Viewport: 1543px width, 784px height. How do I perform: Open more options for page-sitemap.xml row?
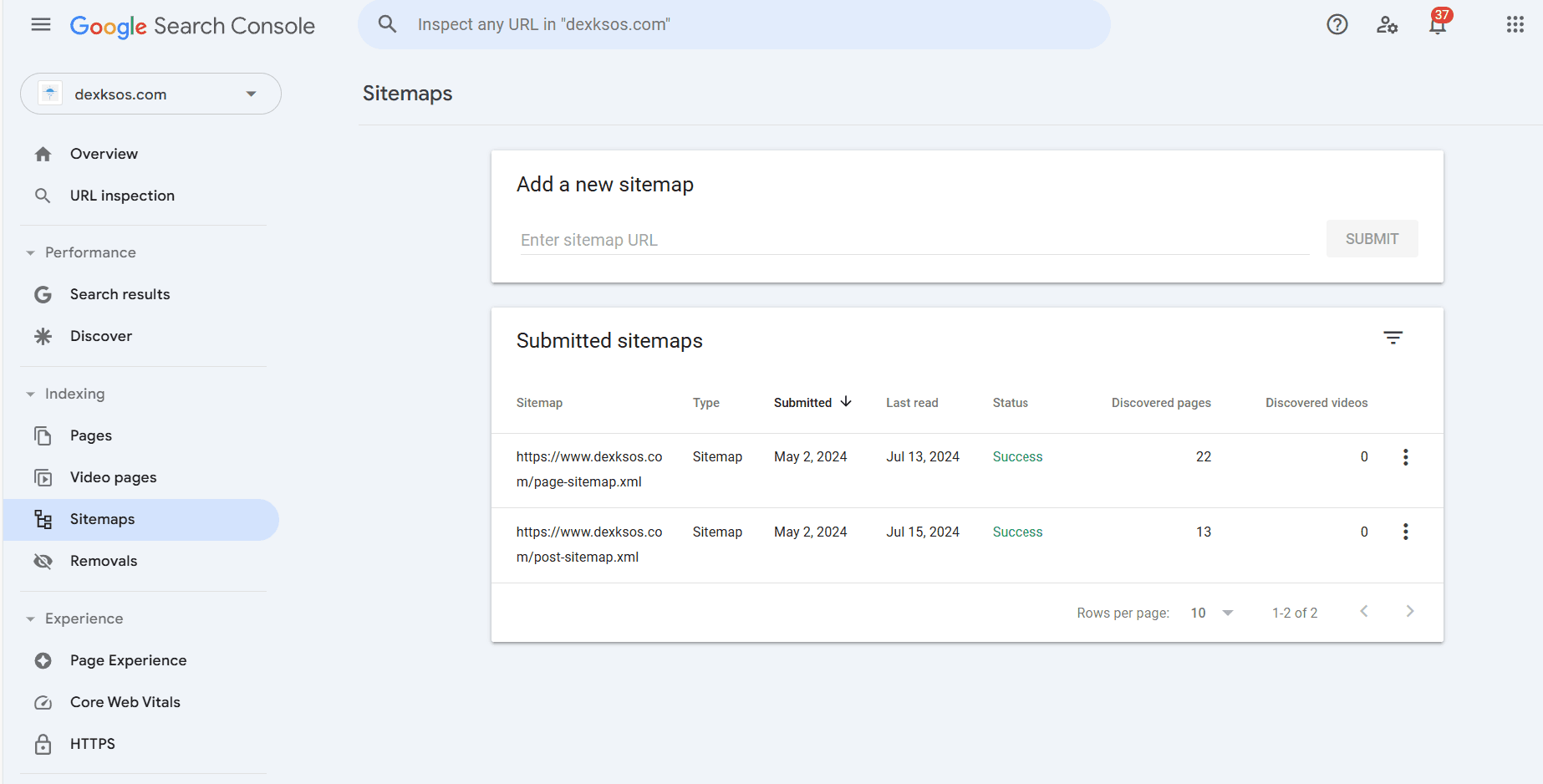(1406, 457)
